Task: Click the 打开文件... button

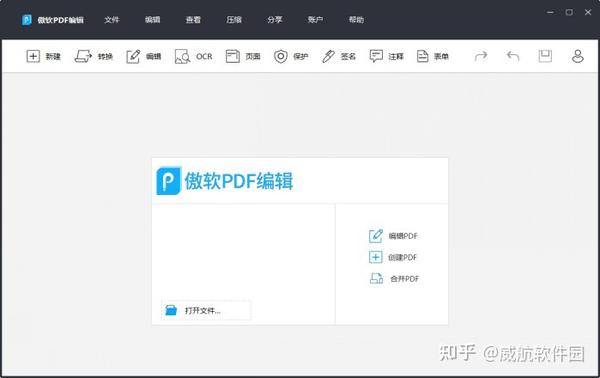Action: (206, 310)
